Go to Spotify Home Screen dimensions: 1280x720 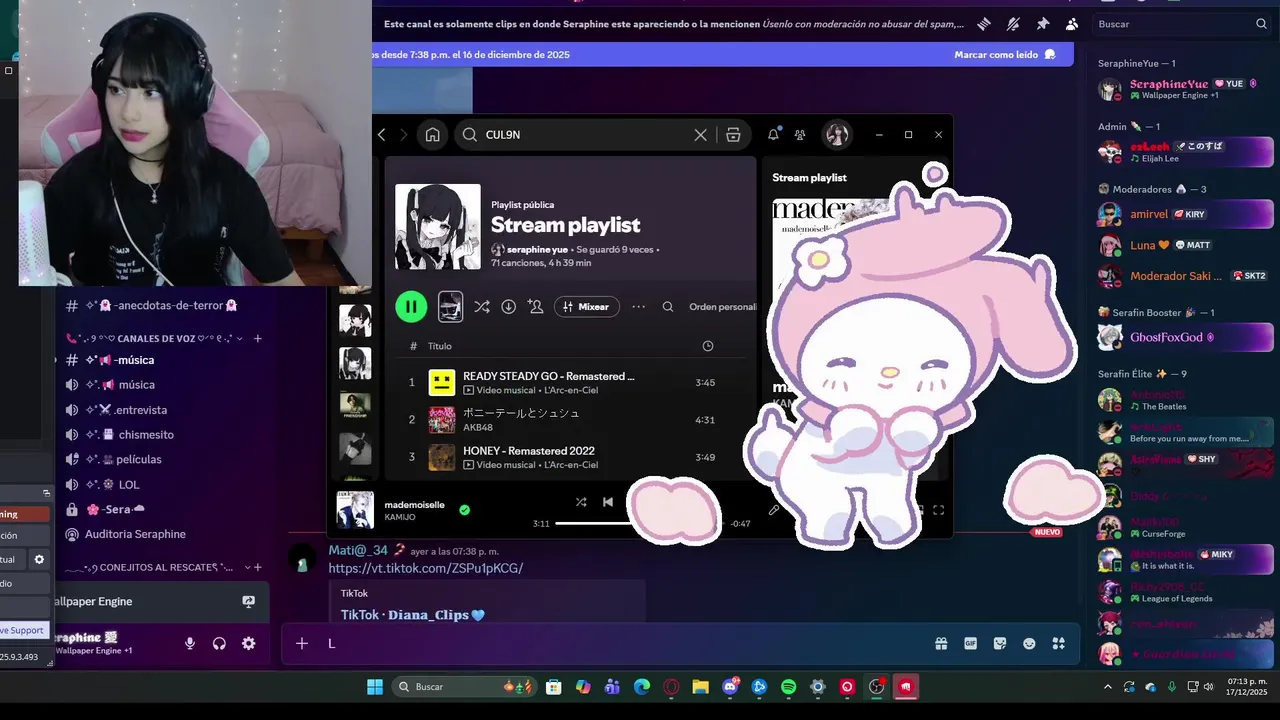coord(432,134)
